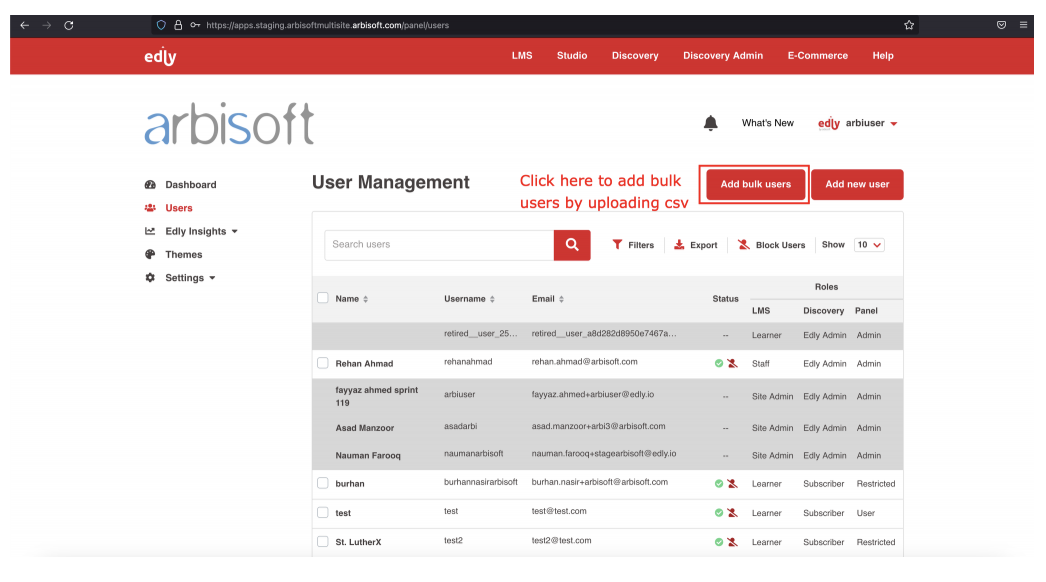
Task: Click the name Nauman Farooq
Action: [x=368, y=456]
